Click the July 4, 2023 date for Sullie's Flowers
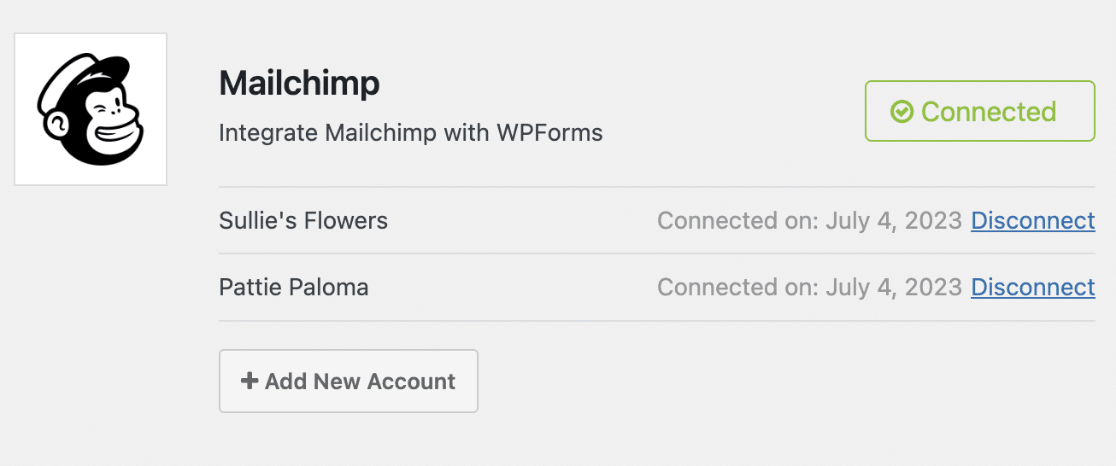 (894, 220)
